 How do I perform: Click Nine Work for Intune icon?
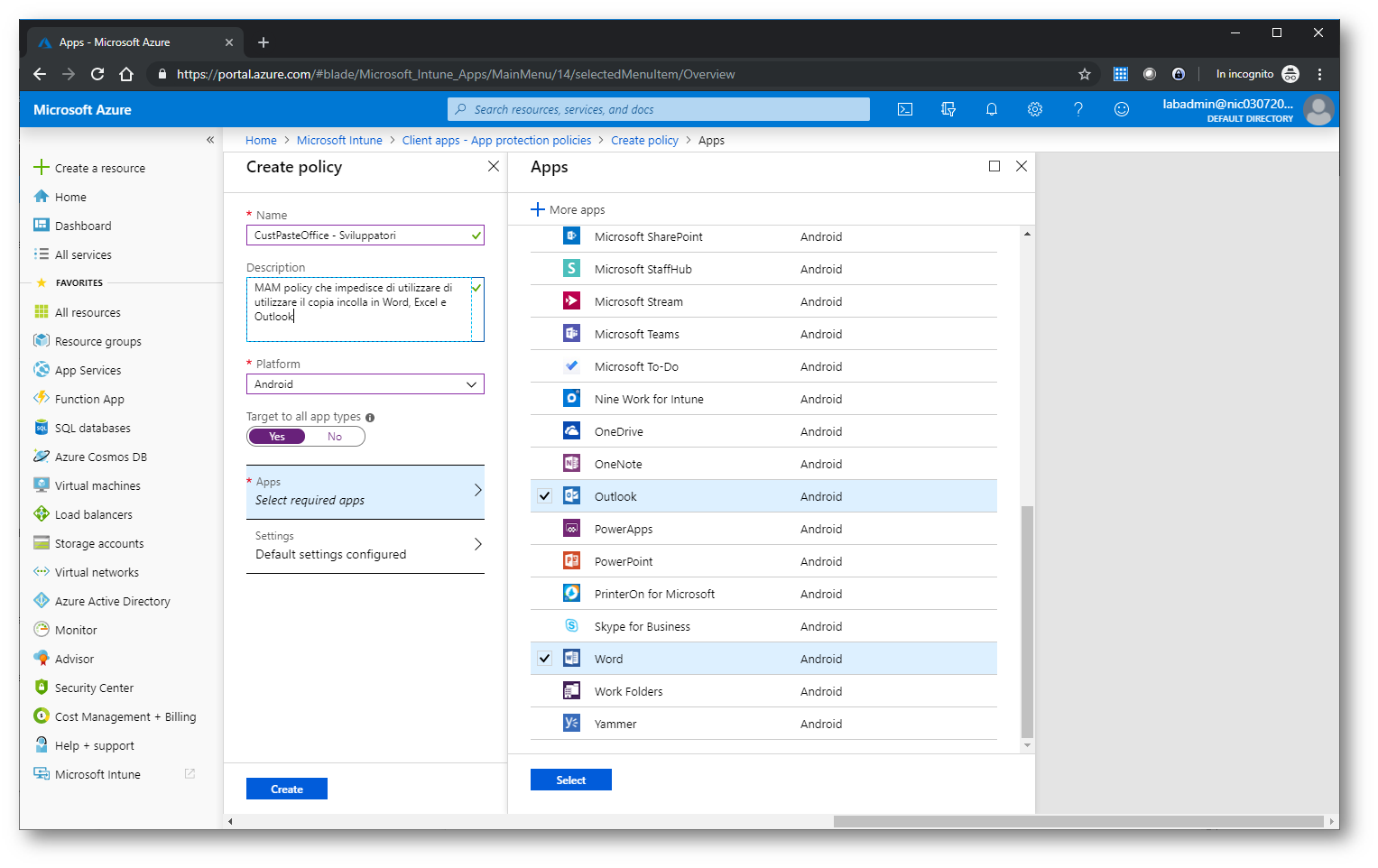click(x=571, y=399)
